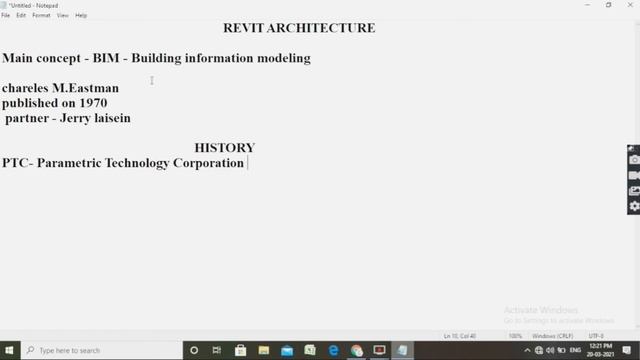Click the network icon in system tray
This screenshot has width=640, height=360.
pos(539,350)
